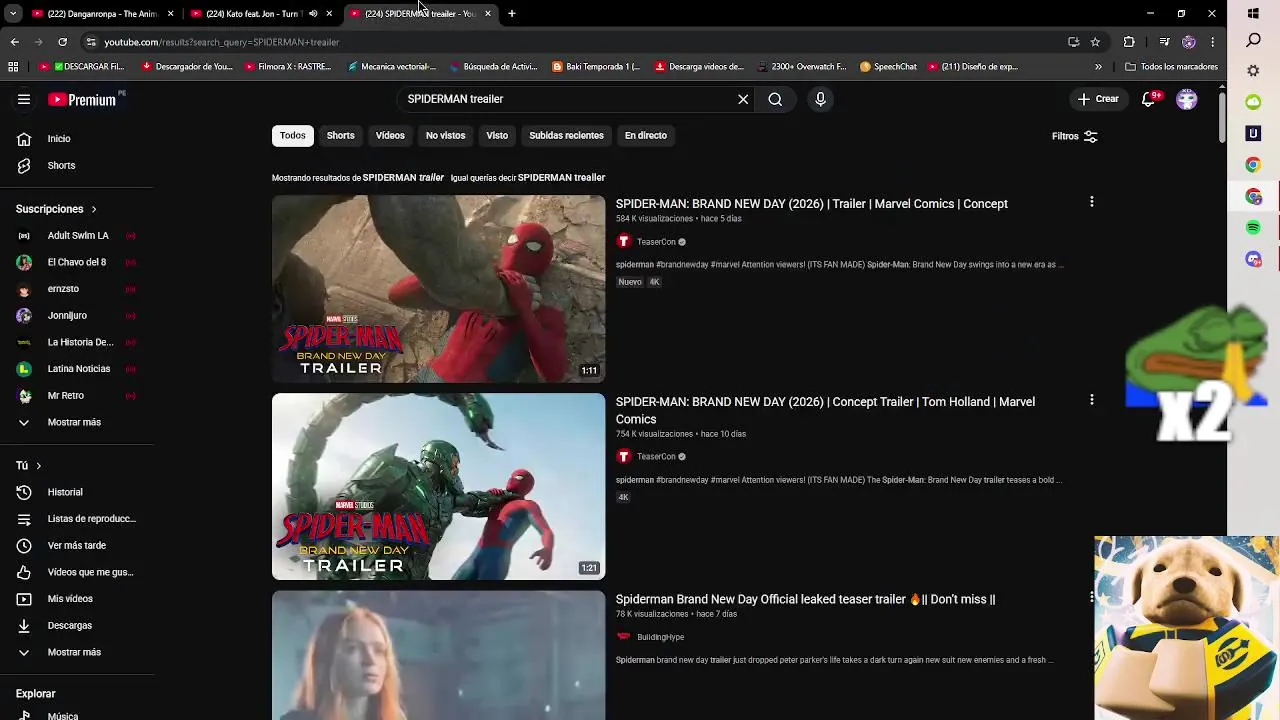
Task: Open TeaserCon channel on the first result
Action: point(656,242)
